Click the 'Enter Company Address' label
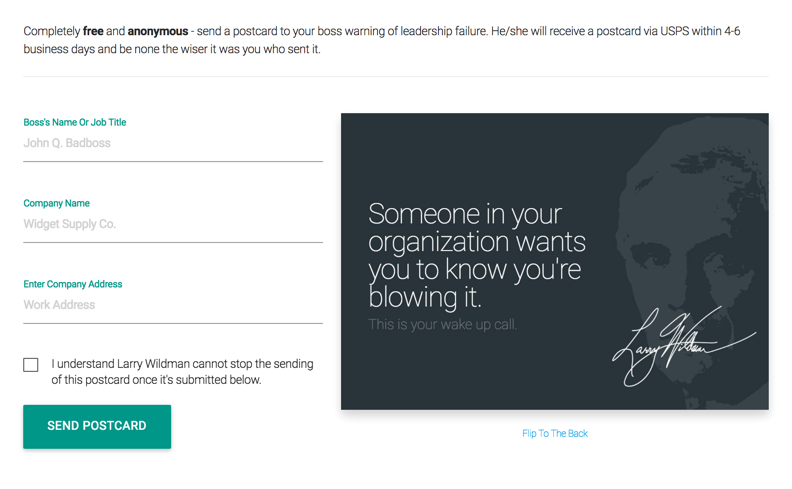 pyautogui.click(x=73, y=284)
